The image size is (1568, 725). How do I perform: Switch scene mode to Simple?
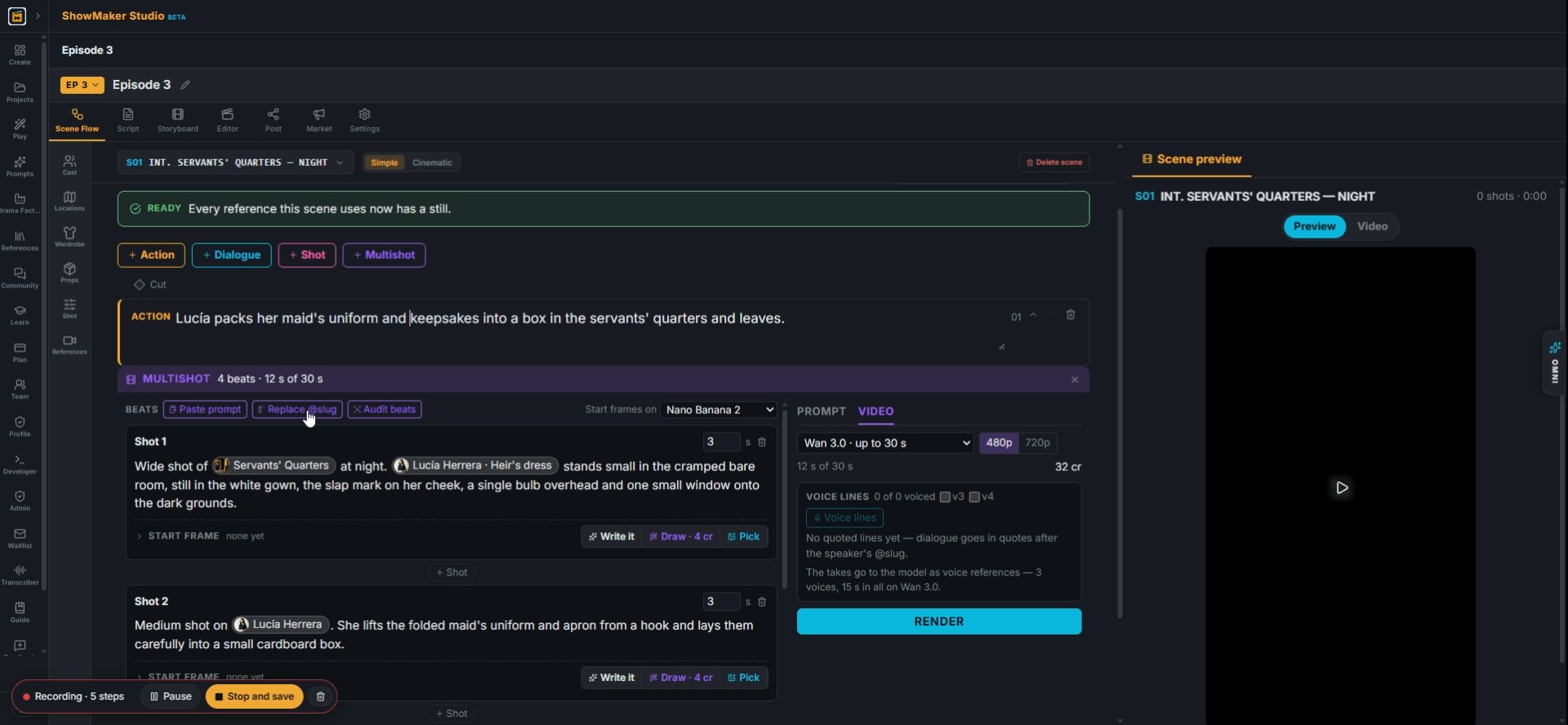pos(385,162)
